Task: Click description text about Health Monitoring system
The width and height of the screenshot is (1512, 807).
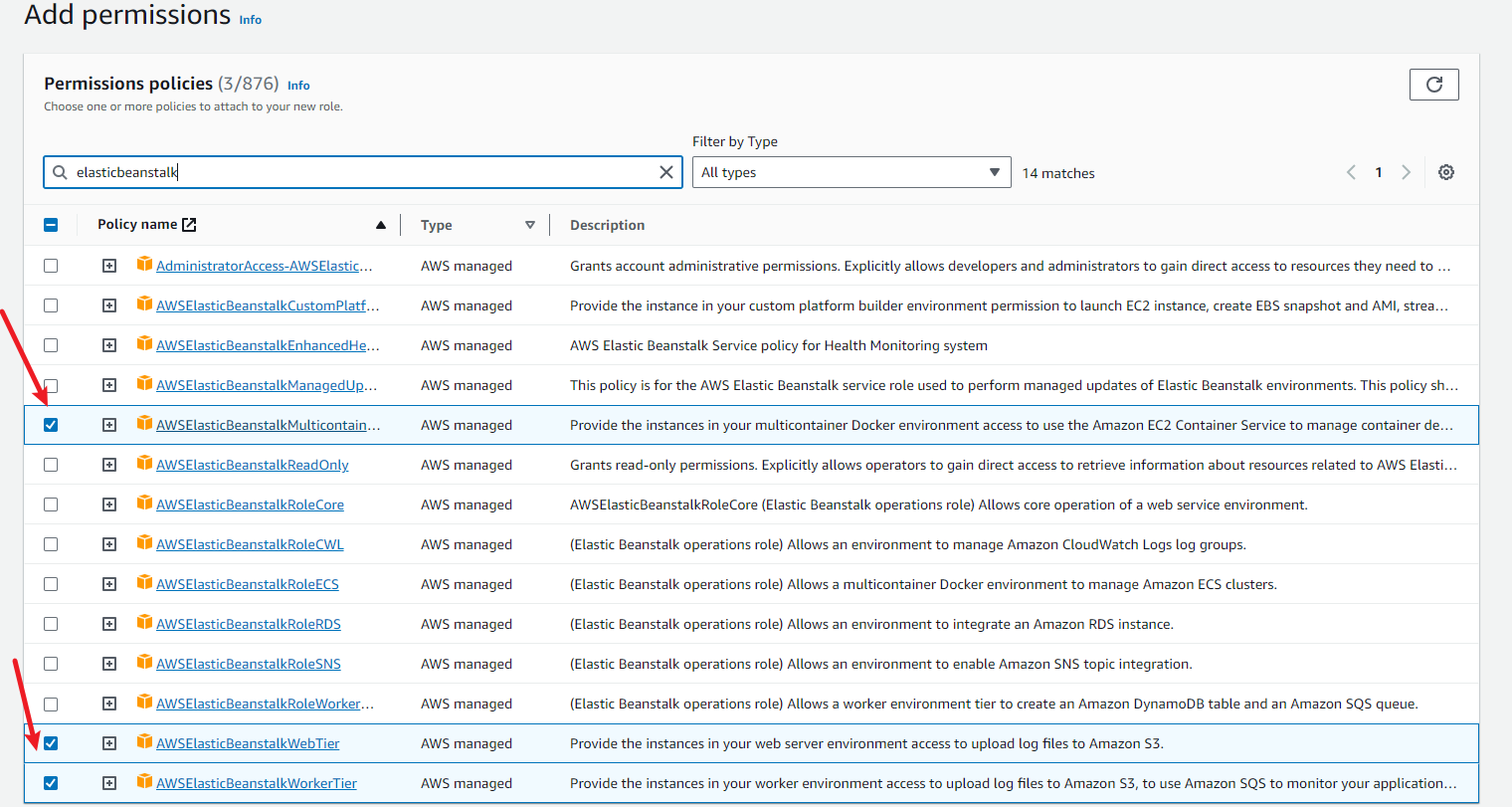Action: click(x=779, y=345)
